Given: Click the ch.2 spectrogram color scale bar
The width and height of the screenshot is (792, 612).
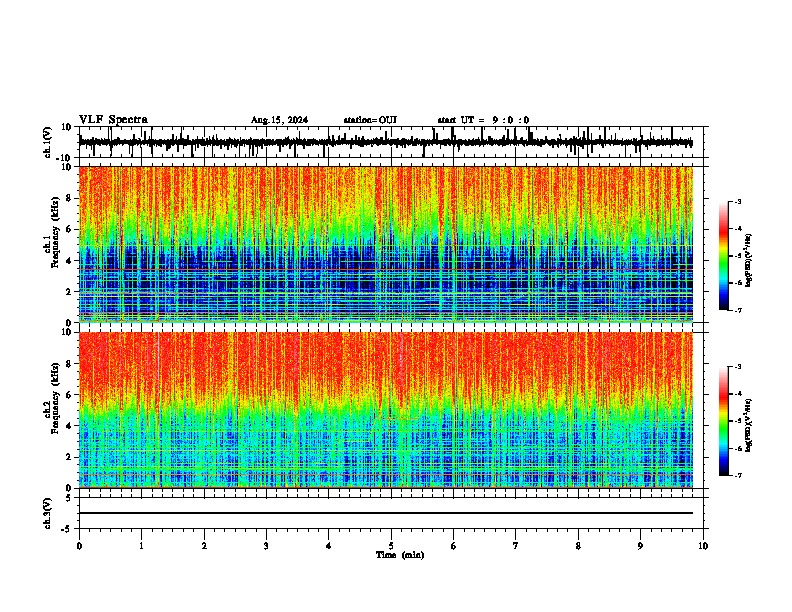Looking at the screenshot, I should tap(724, 421).
